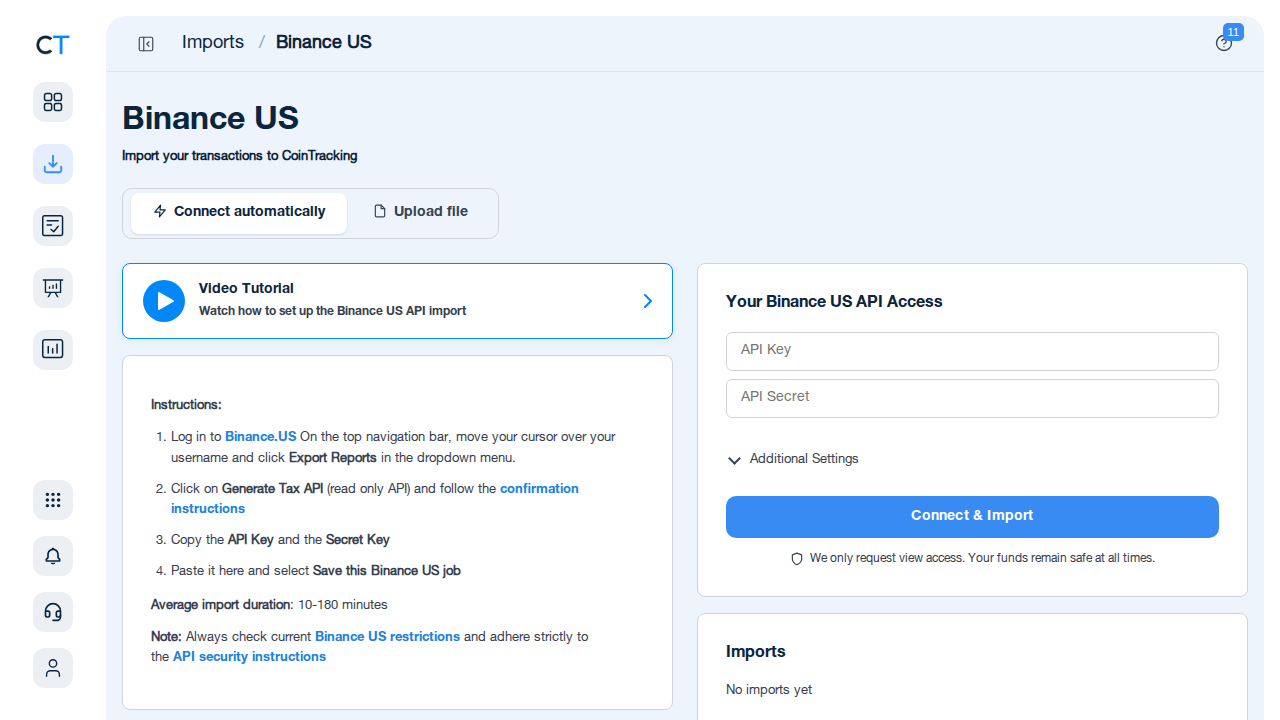Screen dimensions: 1280x720
Task: Click chevron arrow on Video Tutorial card
Action: coord(648,301)
